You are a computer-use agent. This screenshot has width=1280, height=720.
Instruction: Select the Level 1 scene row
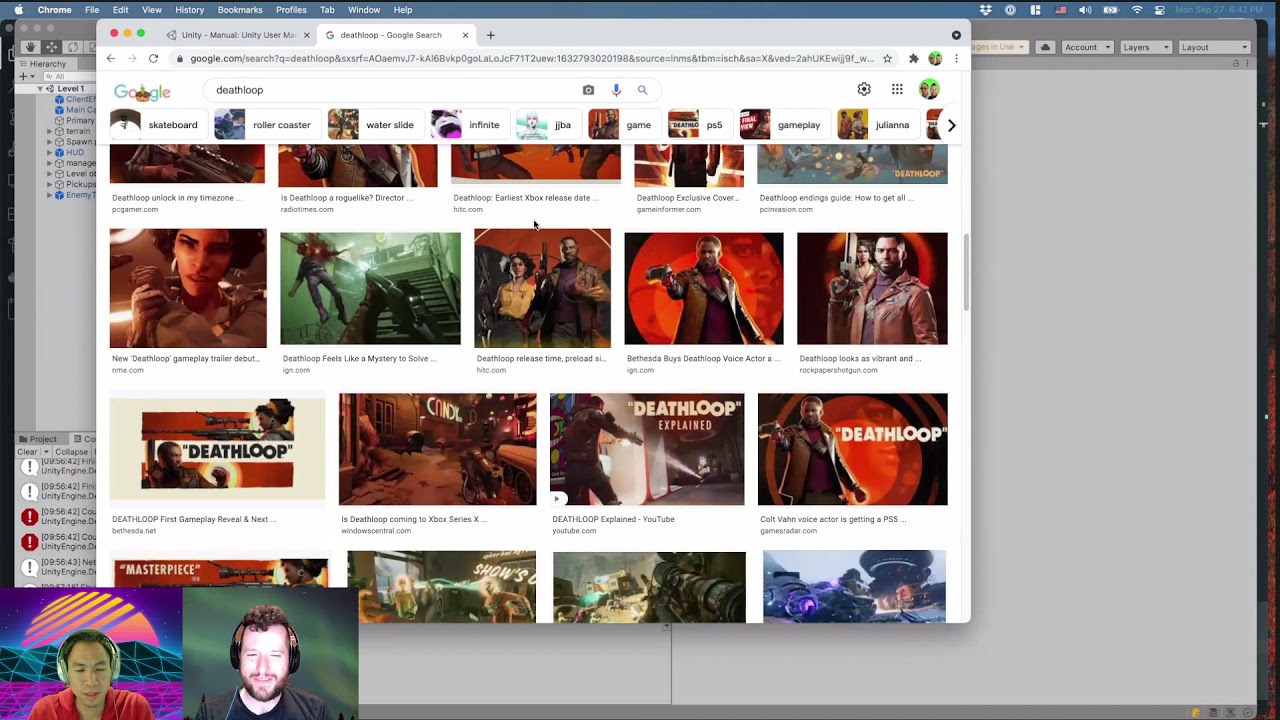(x=58, y=89)
